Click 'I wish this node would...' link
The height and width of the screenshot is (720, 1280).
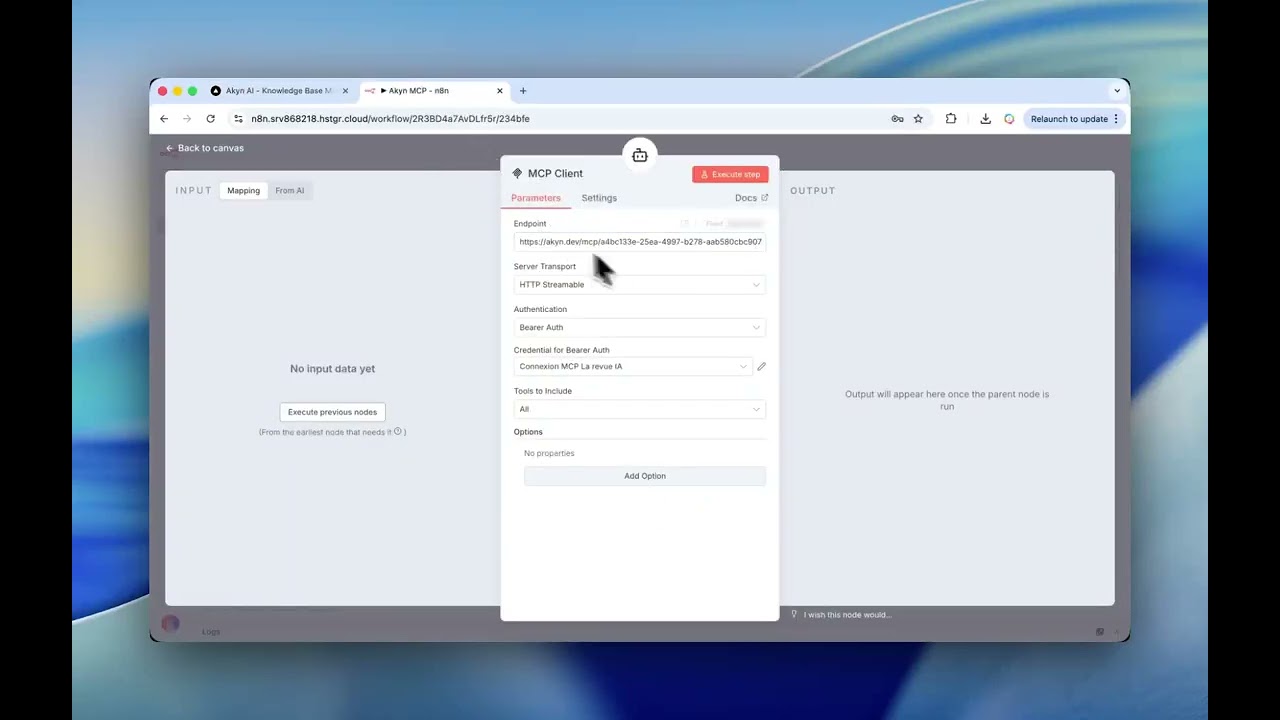point(847,615)
